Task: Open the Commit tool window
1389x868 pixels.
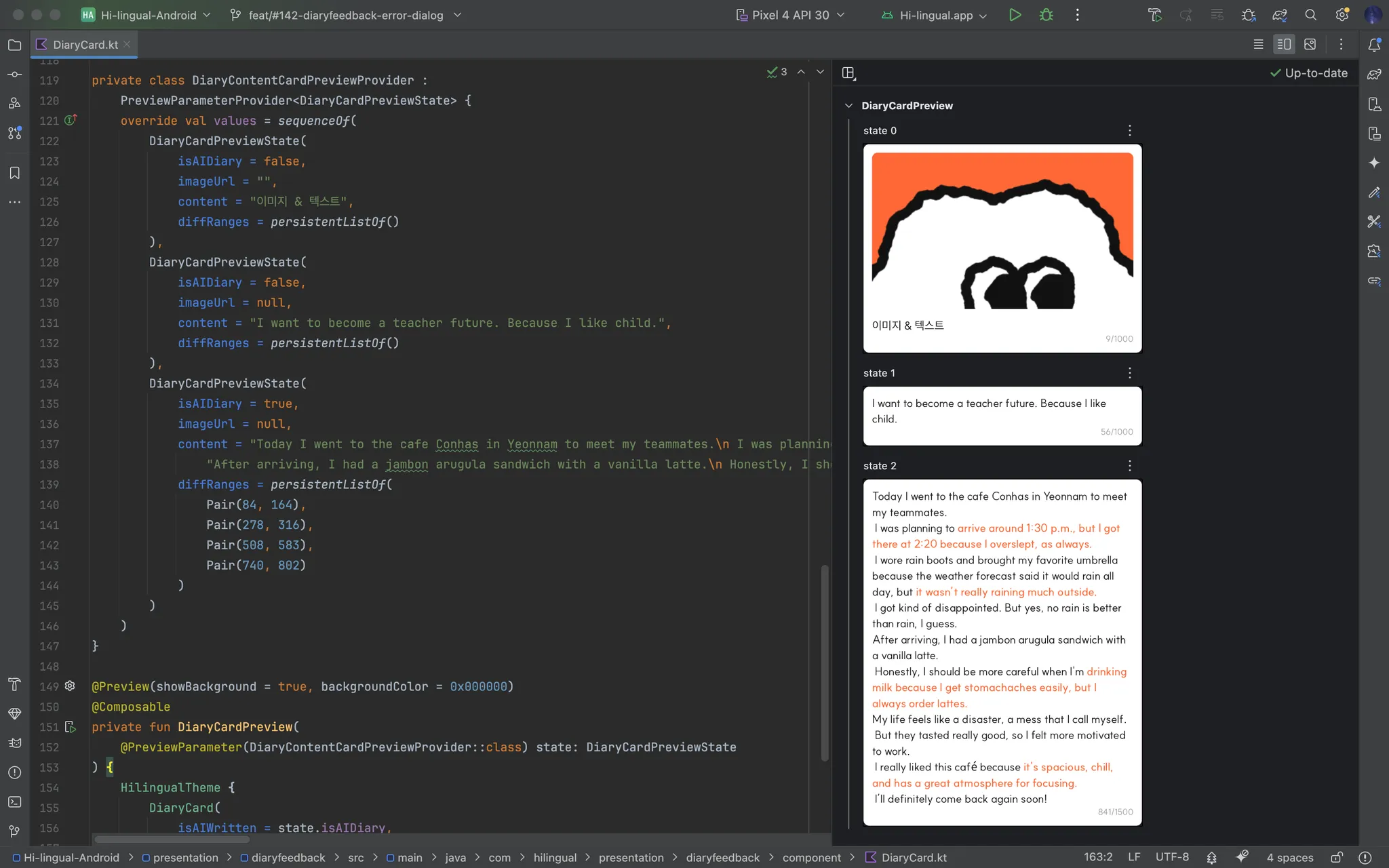Action: point(14,75)
